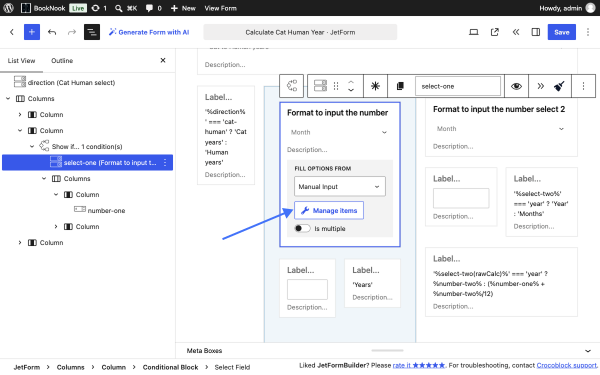
Task: Click the View Form link
Action: pyautogui.click(x=220, y=8)
